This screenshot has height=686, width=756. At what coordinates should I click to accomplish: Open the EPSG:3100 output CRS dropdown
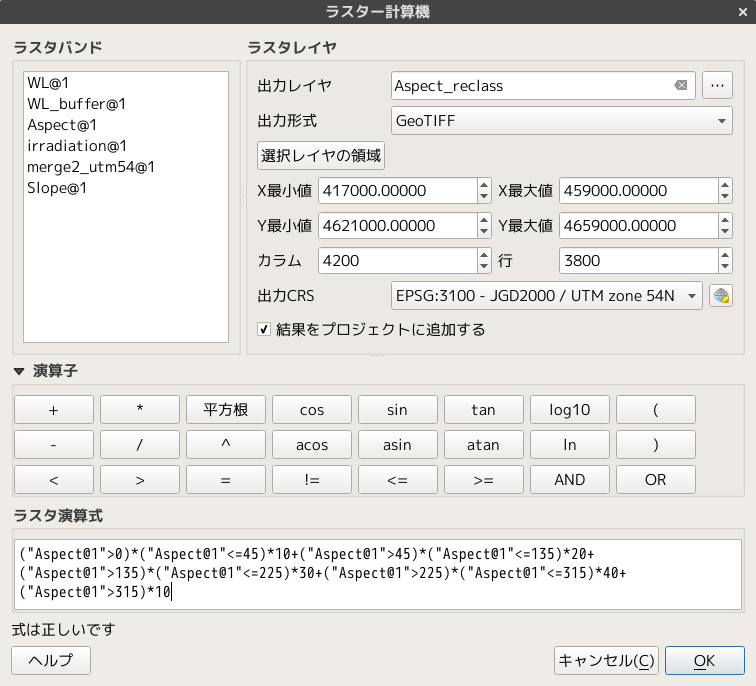[x=547, y=296]
